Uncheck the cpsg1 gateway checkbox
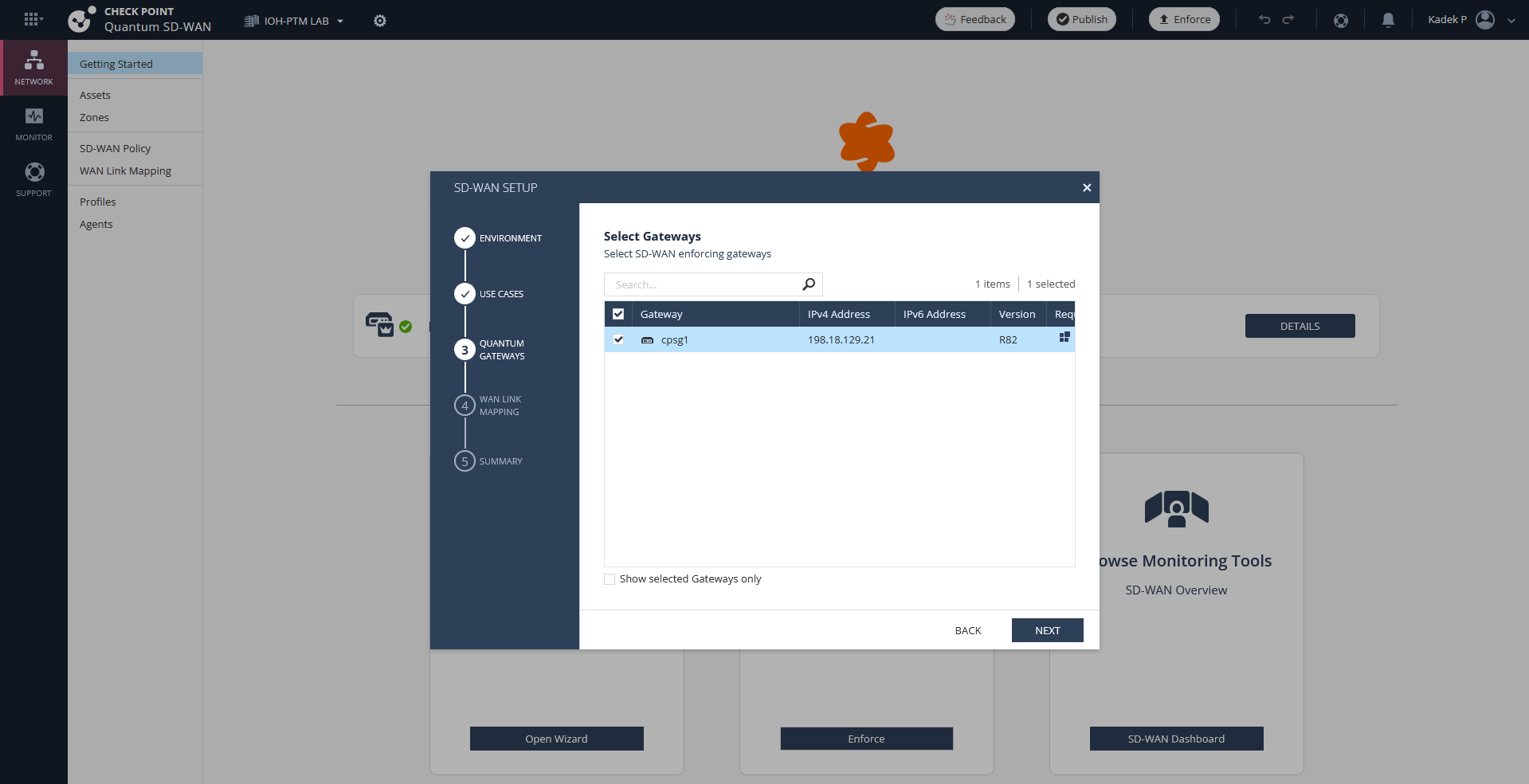The image size is (1529, 784). click(618, 339)
